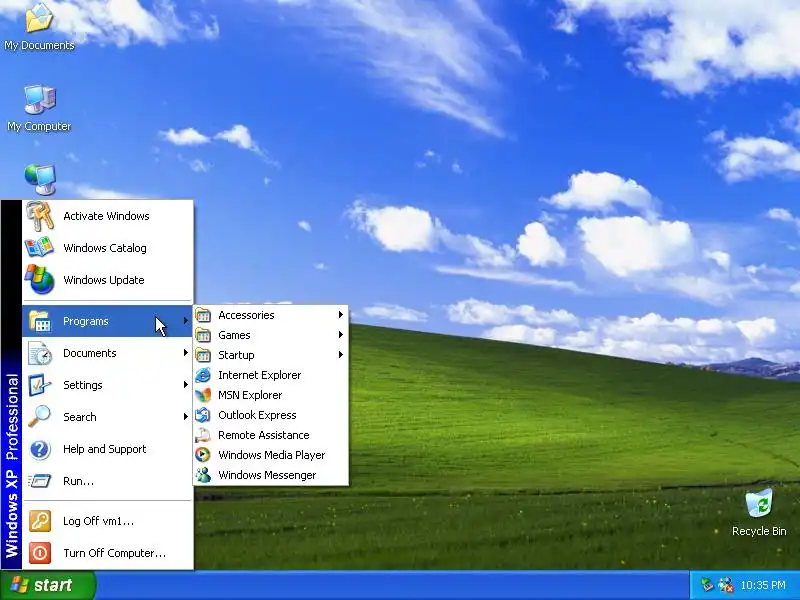Select the Programs menu entry
The width and height of the screenshot is (800, 600).
click(108, 321)
